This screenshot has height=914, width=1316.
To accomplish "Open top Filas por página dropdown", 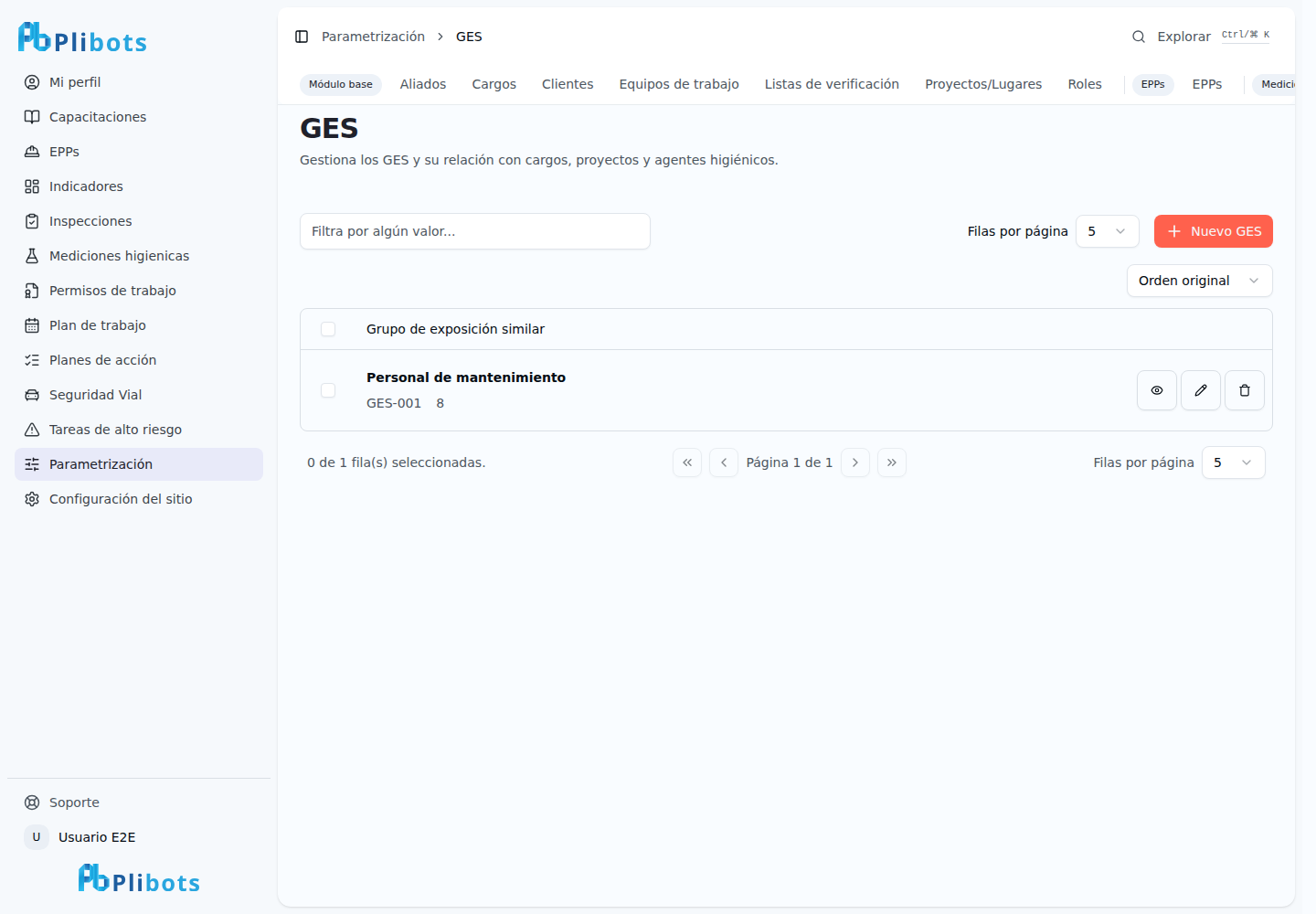I will tap(1108, 231).
